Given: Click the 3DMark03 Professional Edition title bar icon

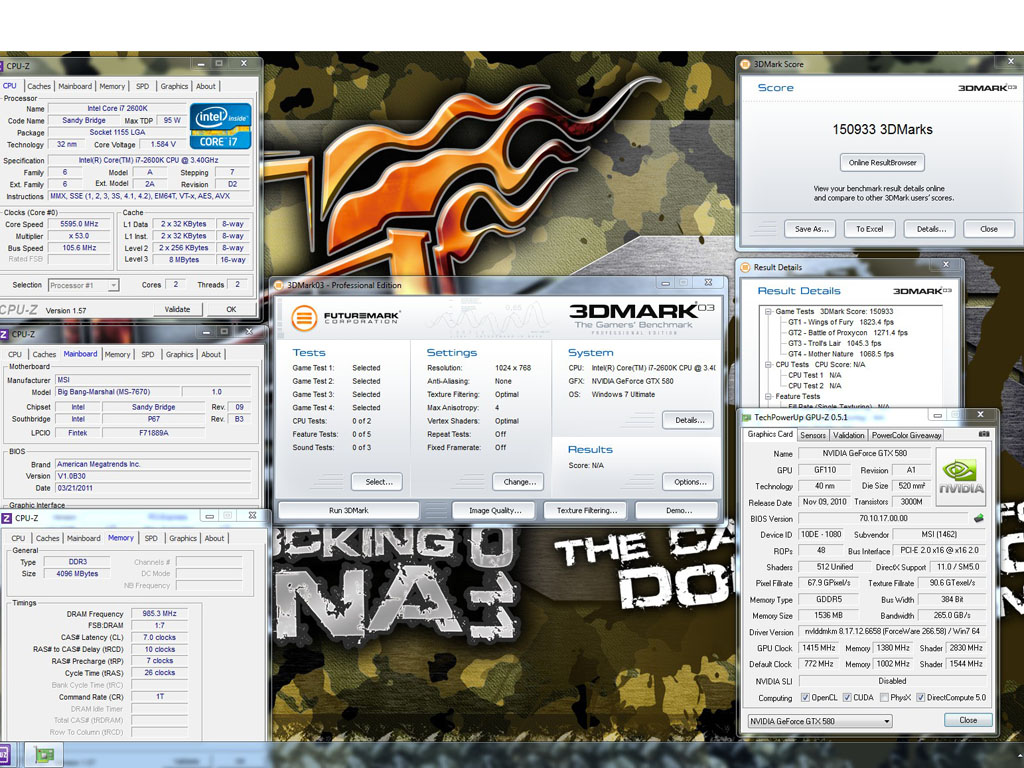Looking at the screenshot, I should pos(279,285).
